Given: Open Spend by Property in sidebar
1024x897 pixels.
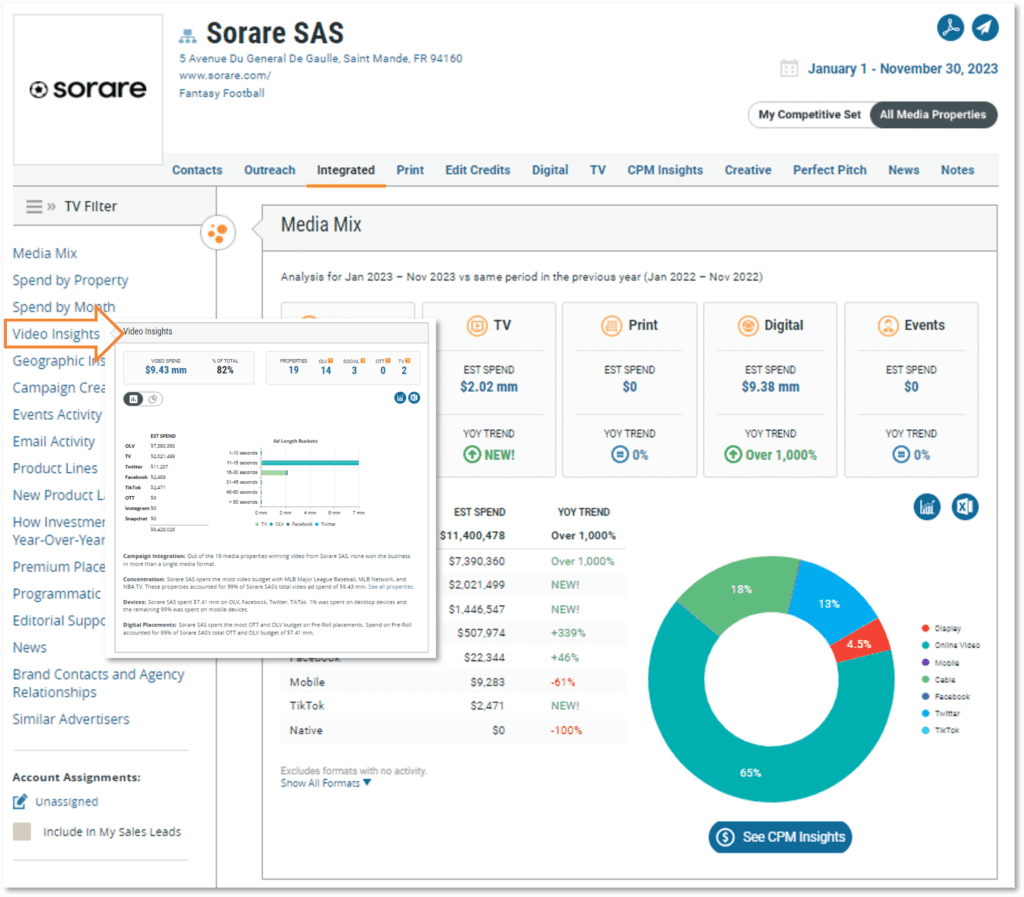Looking at the screenshot, I should [71, 280].
